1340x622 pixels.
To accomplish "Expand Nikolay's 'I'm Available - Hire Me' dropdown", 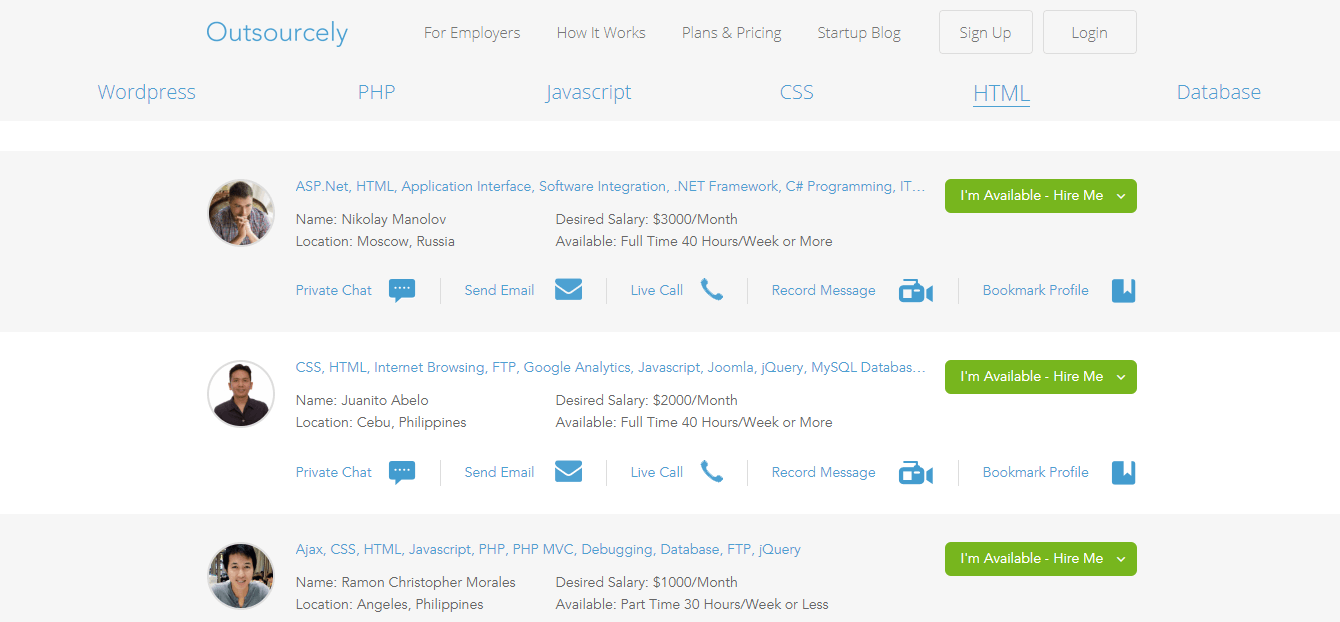I will click(x=1121, y=196).
